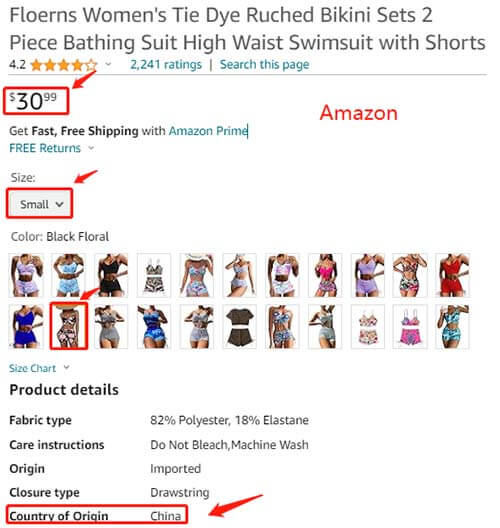Select the hot pink top swatch in top row

(x=325, y=275)
